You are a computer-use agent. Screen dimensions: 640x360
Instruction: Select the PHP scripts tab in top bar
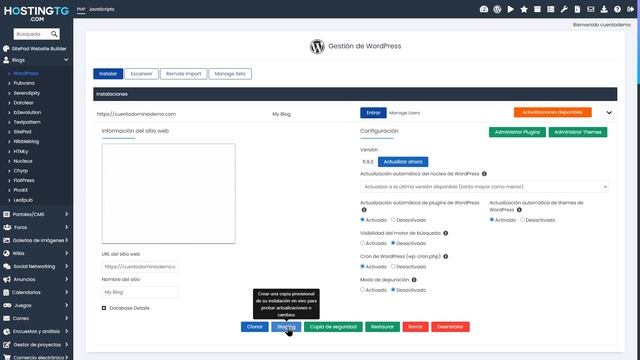81,9
